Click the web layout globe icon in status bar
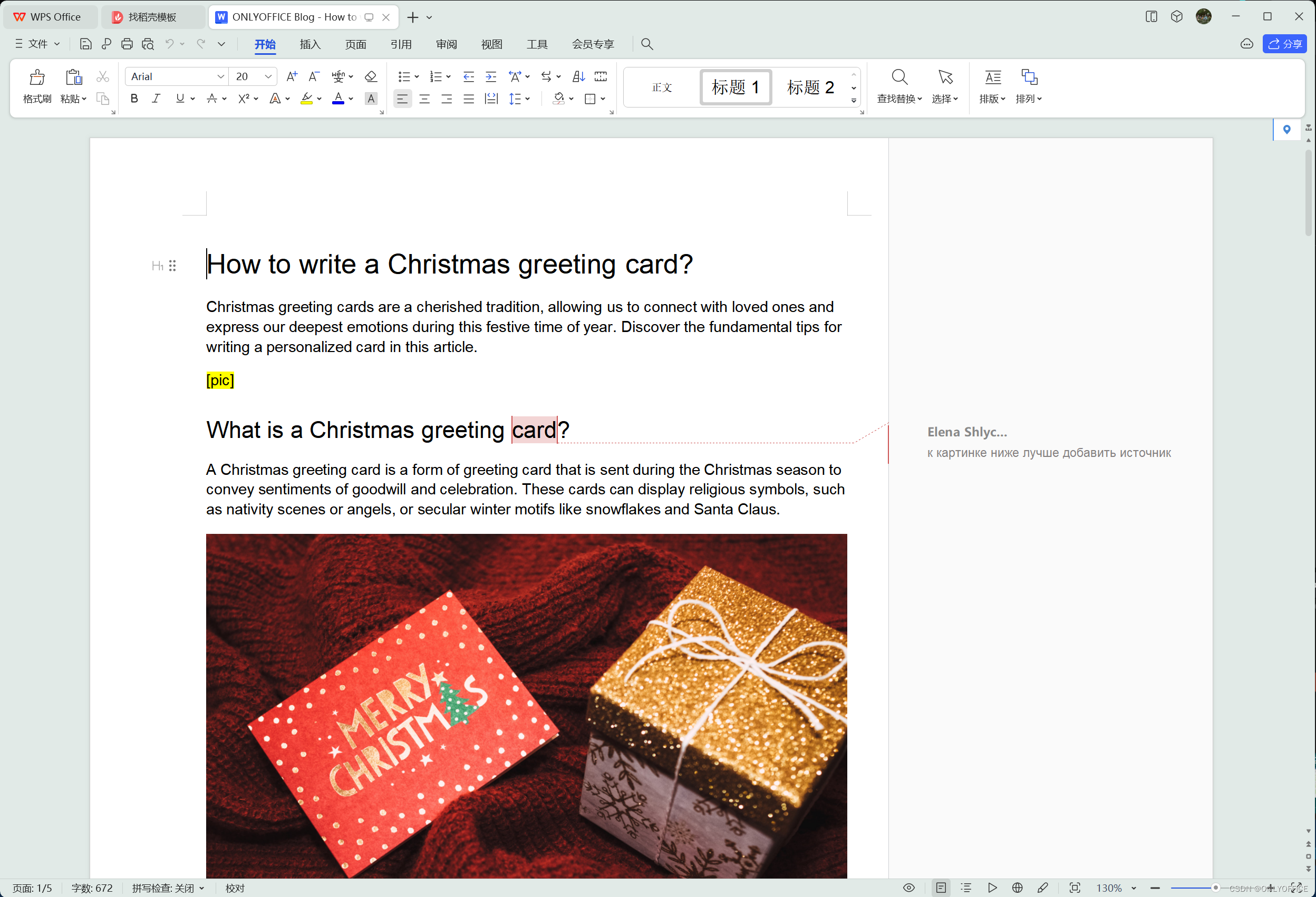Screen dimensions: 1316x897 [1017, 888]
